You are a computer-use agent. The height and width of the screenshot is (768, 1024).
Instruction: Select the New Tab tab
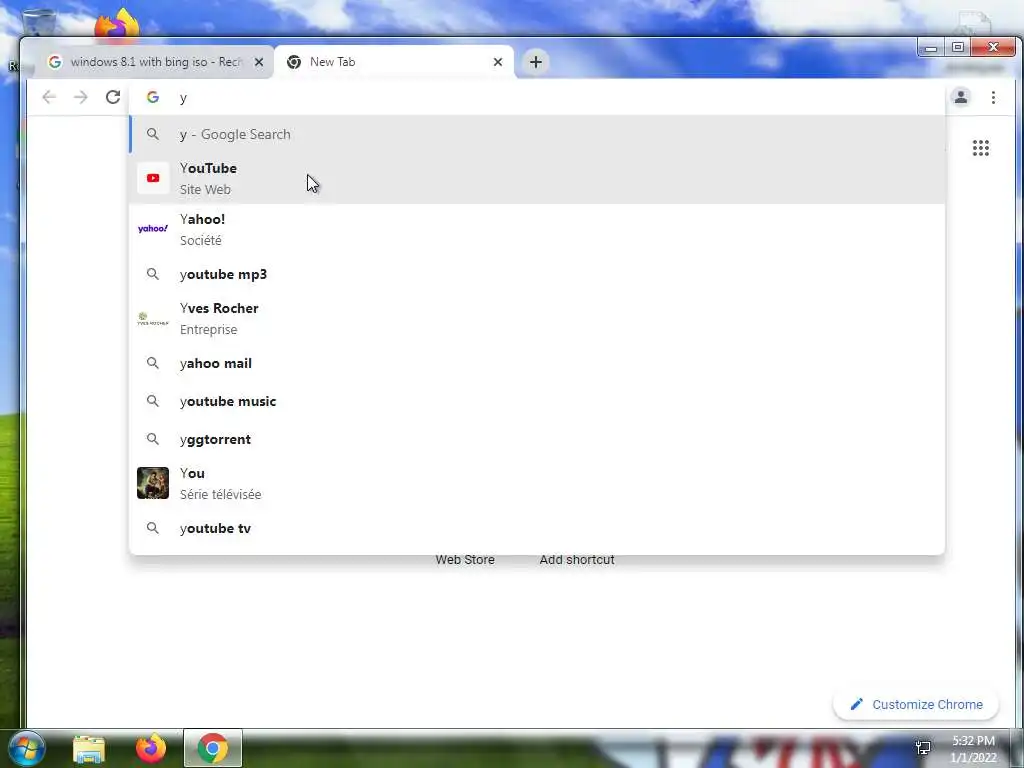pos(394,62)
